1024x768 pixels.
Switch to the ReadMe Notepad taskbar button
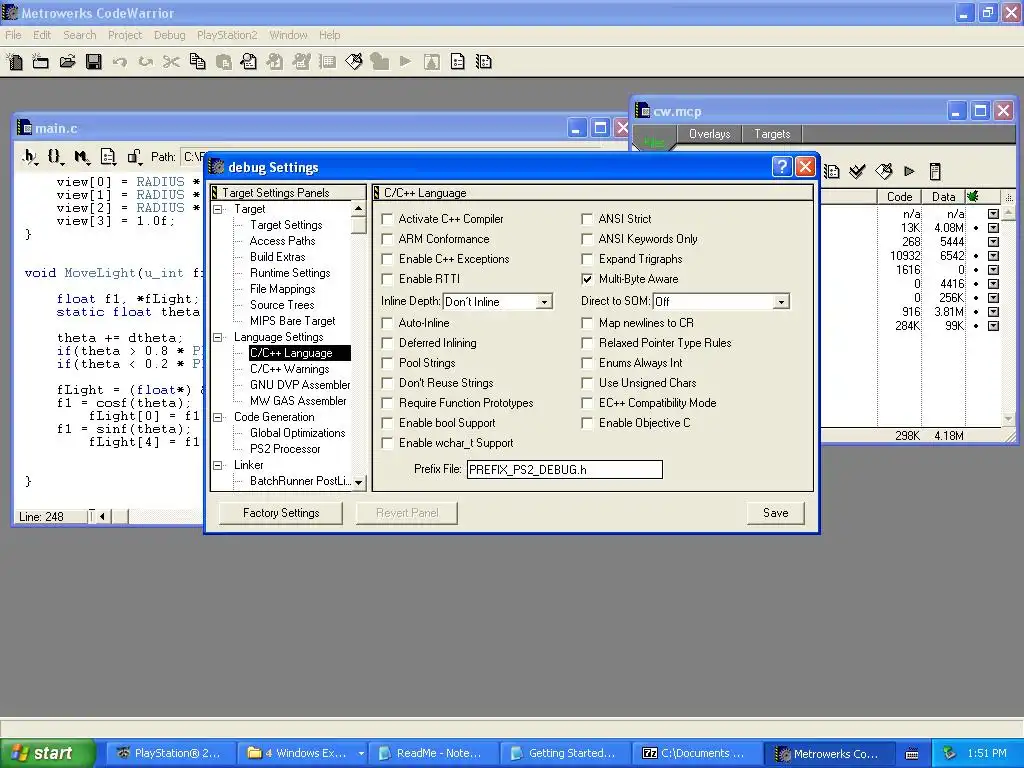[x=432, y=754]
